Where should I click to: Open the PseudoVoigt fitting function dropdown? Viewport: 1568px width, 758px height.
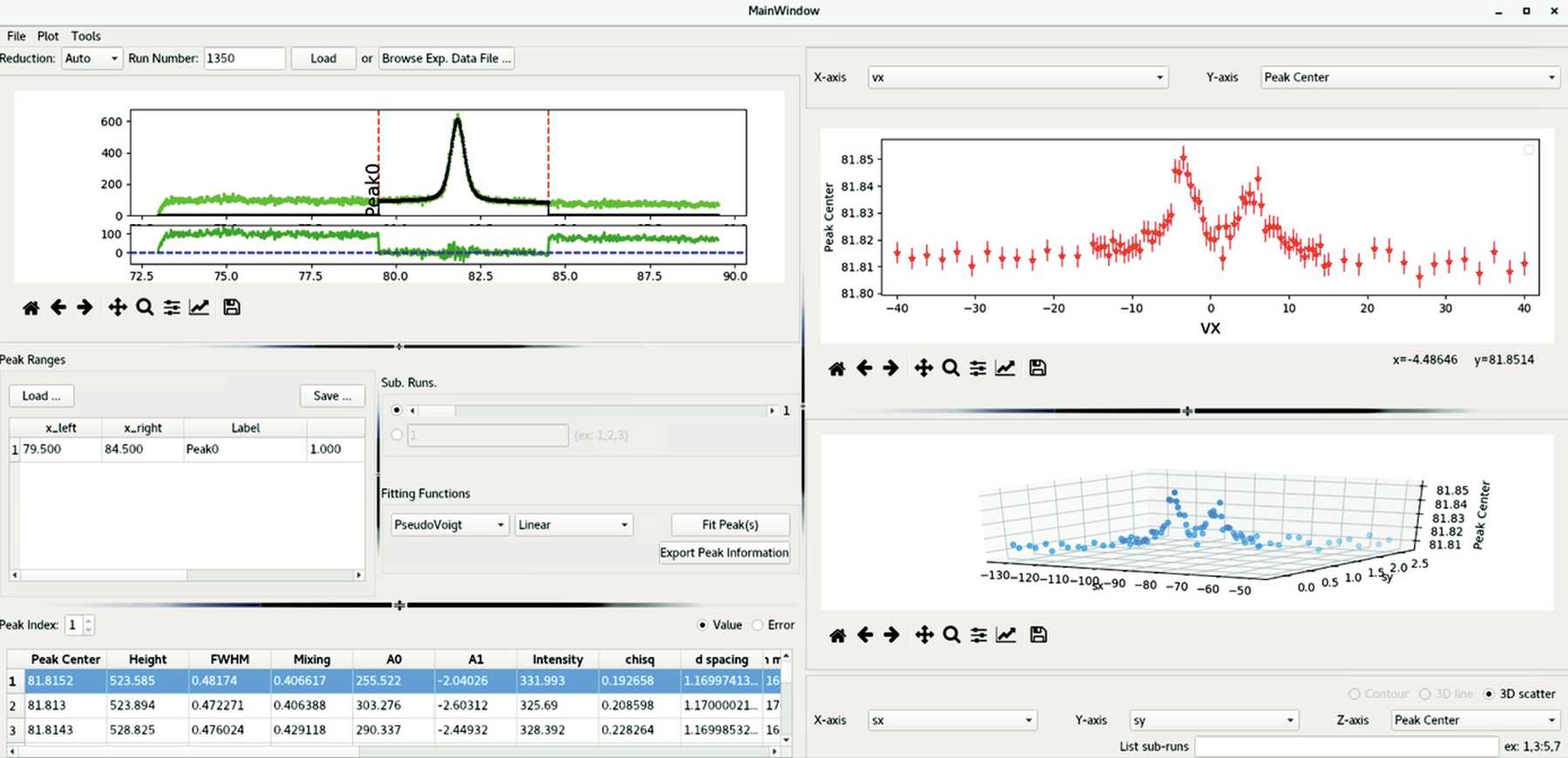(449, 525)
